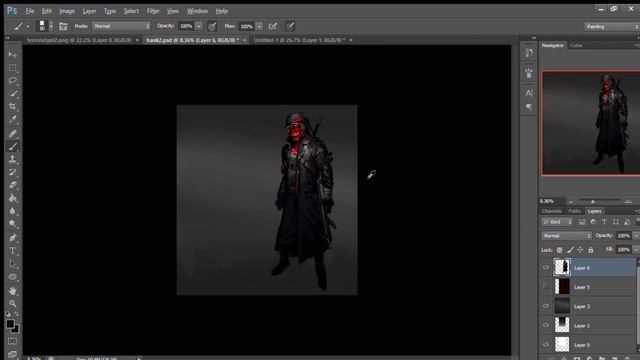Image resolution: width=640 pixels, height=360 pixels.
Task: Select the Lasso tool
Action: (13, 80)
